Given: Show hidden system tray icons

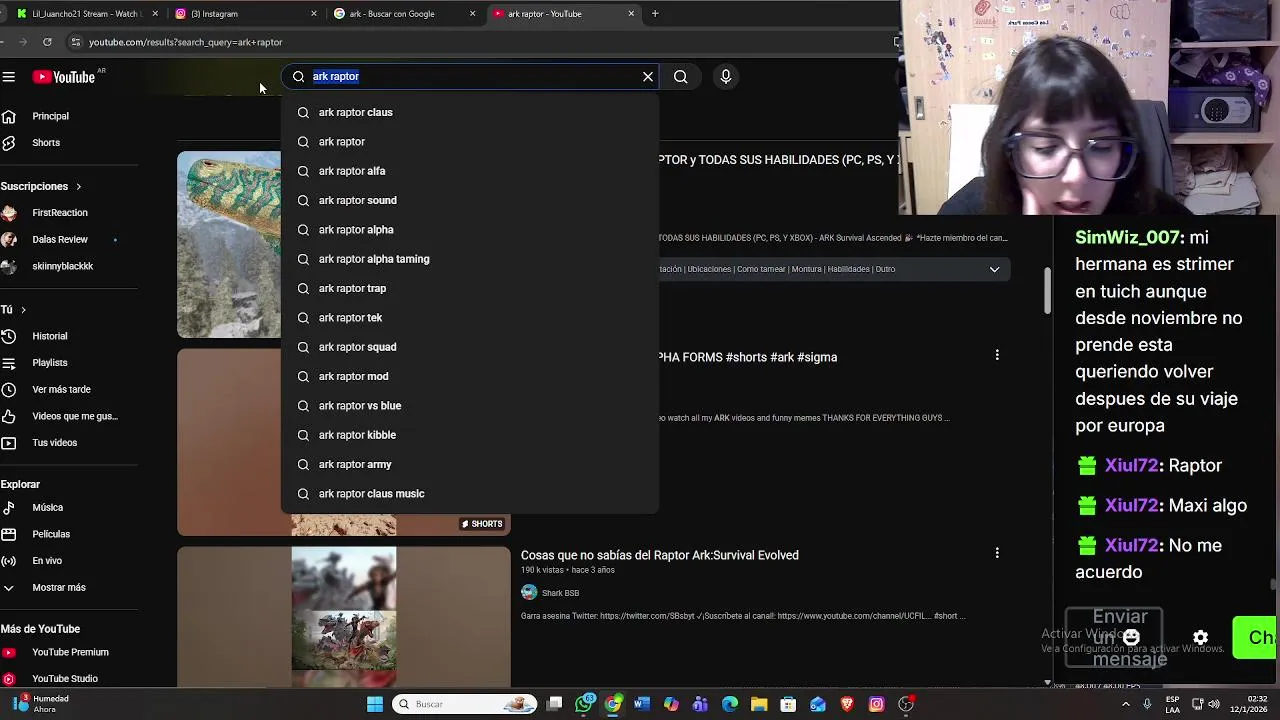Looking at the screenshot, I should 1126,704.
